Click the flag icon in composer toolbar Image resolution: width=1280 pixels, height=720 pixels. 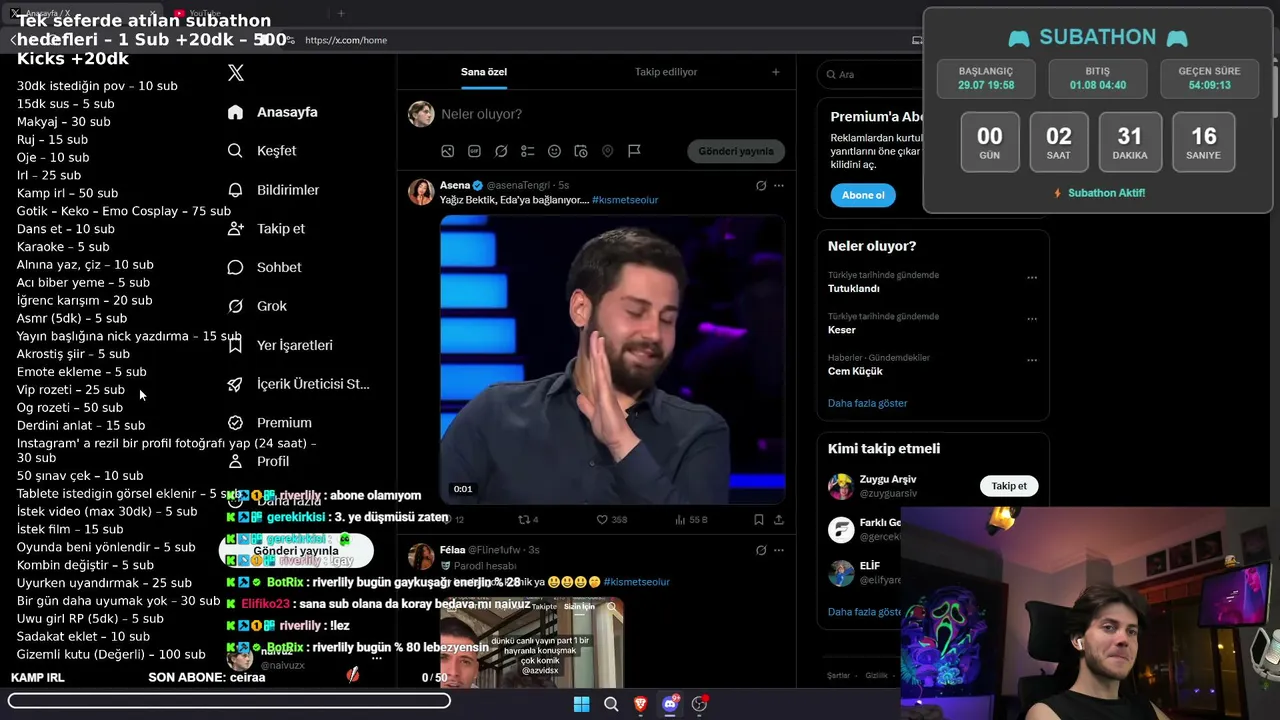click(634, 151)
